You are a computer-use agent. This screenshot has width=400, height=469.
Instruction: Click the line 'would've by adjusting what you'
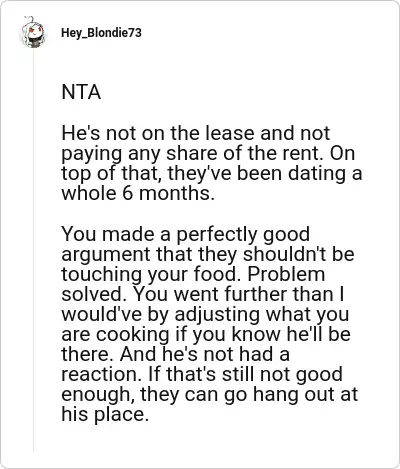pos(205,314)
